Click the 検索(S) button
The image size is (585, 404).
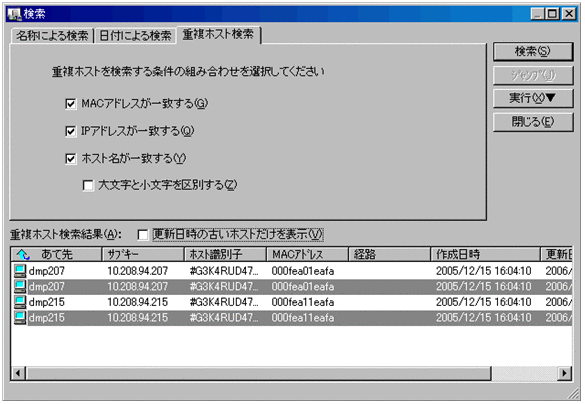[533, 51]
